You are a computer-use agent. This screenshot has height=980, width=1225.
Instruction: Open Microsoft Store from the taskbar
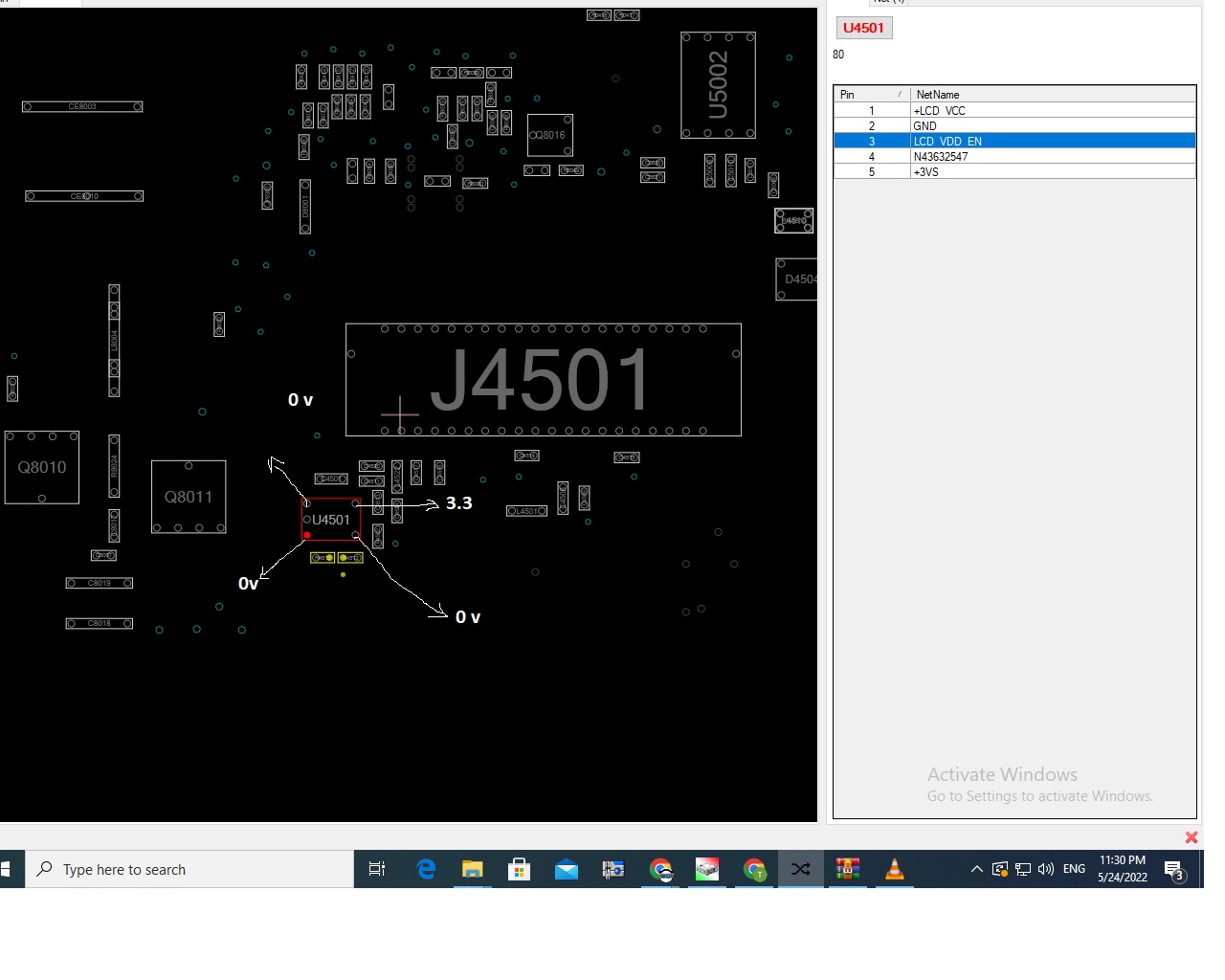tap(520, 869)
